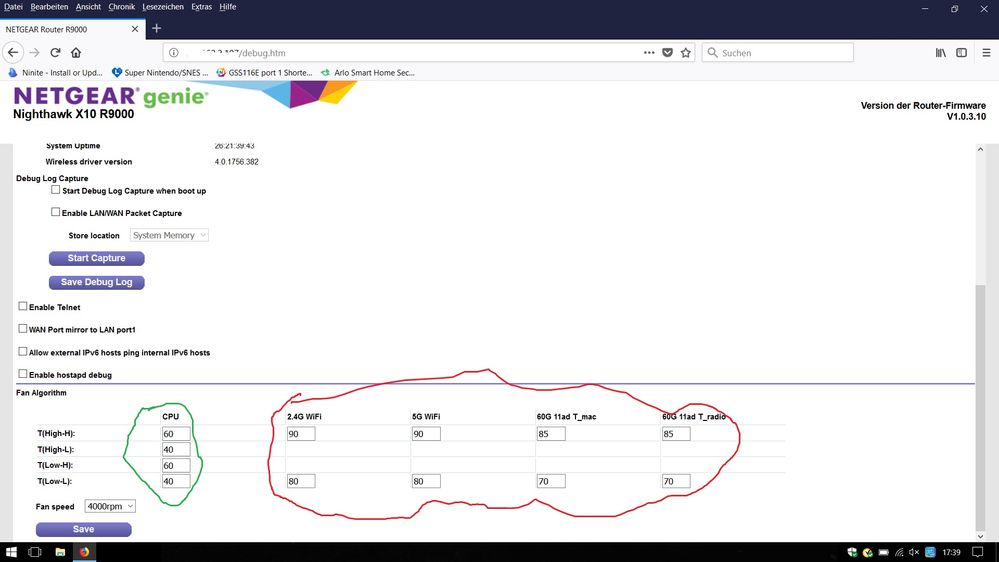
Task: Open Ninite bookmark
Action: (x=55, y=73)
